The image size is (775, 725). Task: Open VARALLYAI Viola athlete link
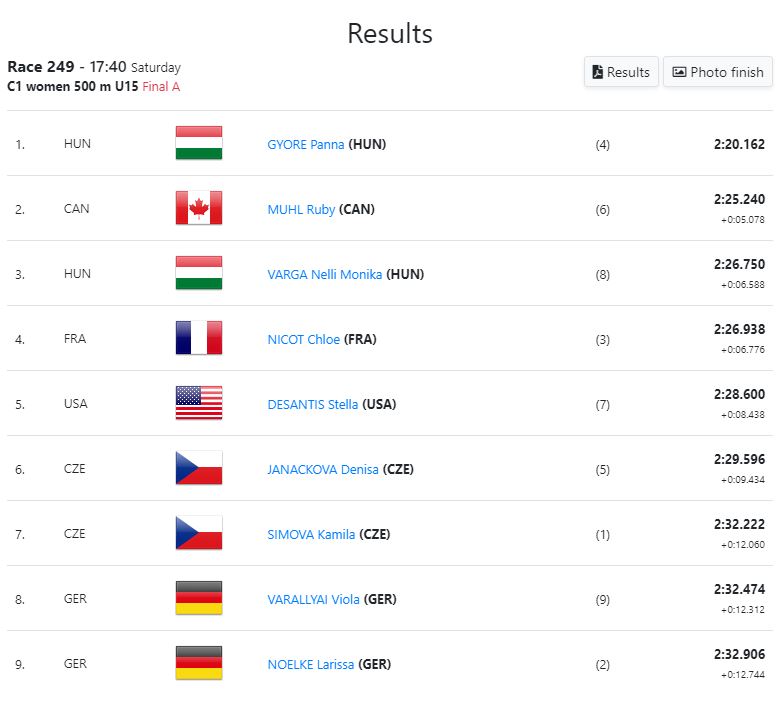[313, 599]
